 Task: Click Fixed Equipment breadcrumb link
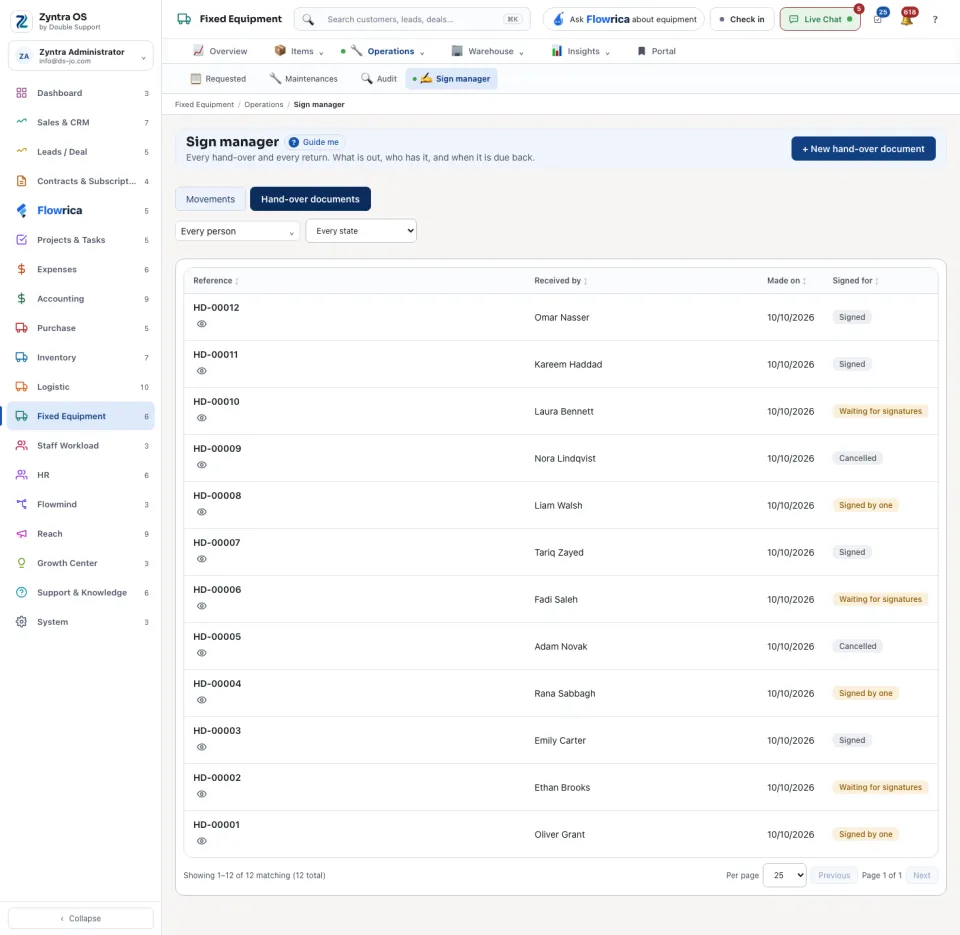[x=204, y=105]
